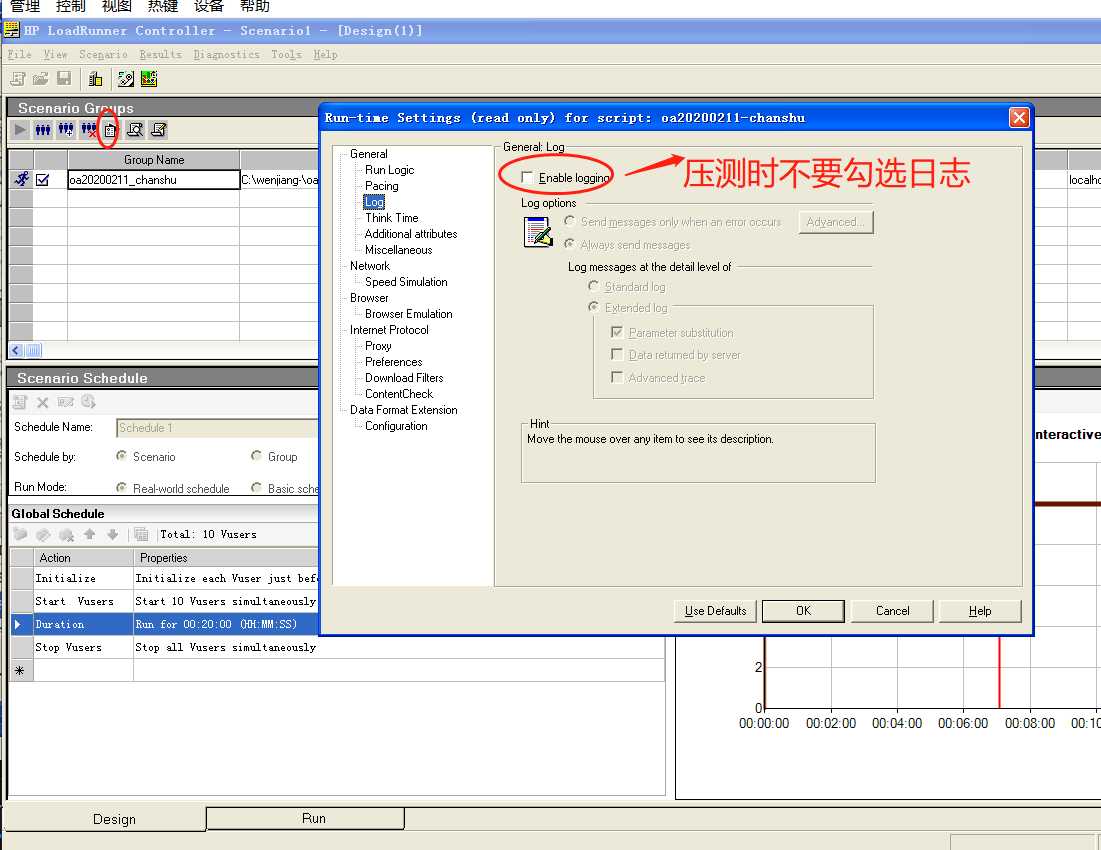Toggle Advanced trace checkbox
This screenshot has height=850, width=1101.
[617, 377]
